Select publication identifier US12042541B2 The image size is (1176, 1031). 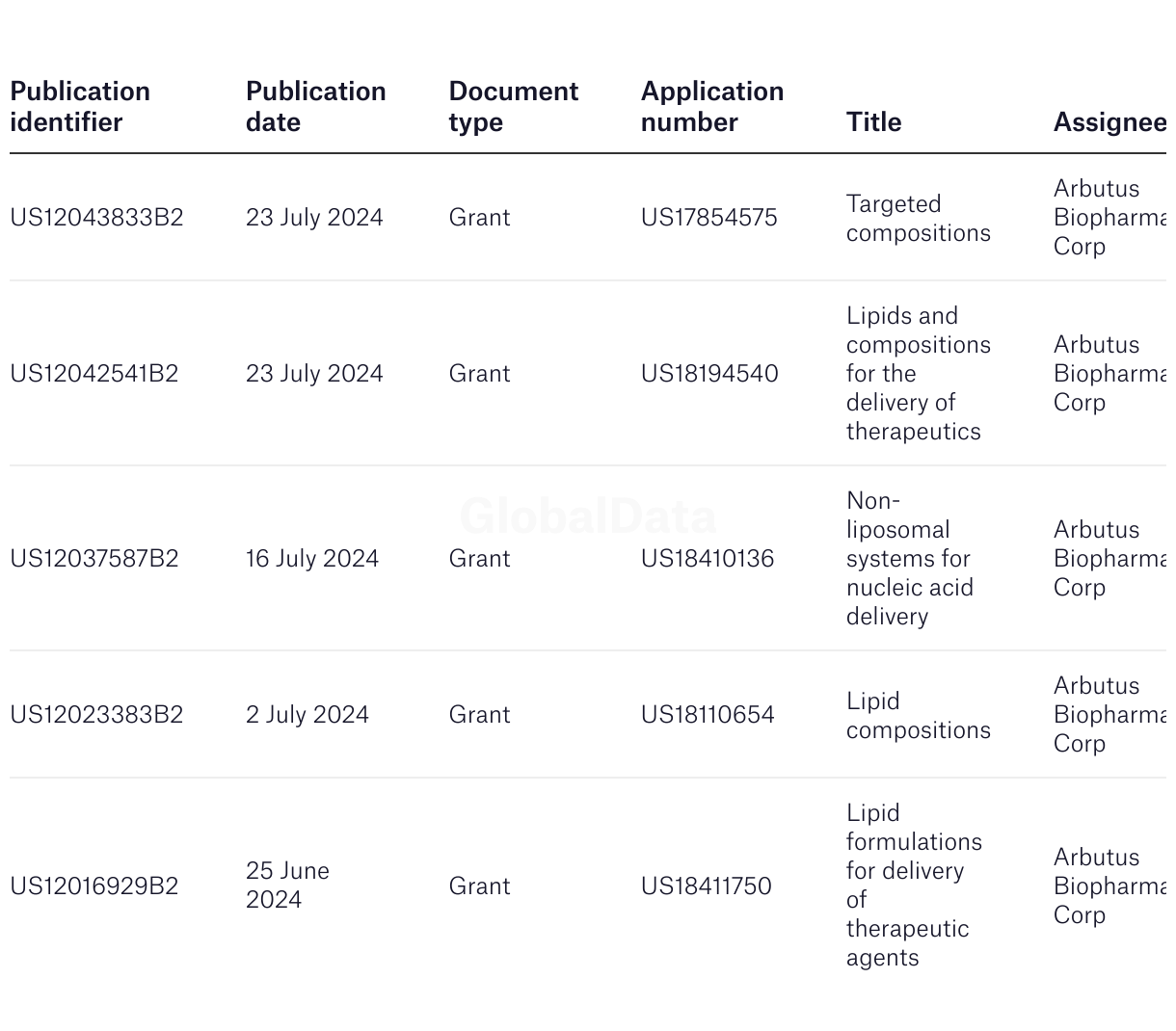94,374
